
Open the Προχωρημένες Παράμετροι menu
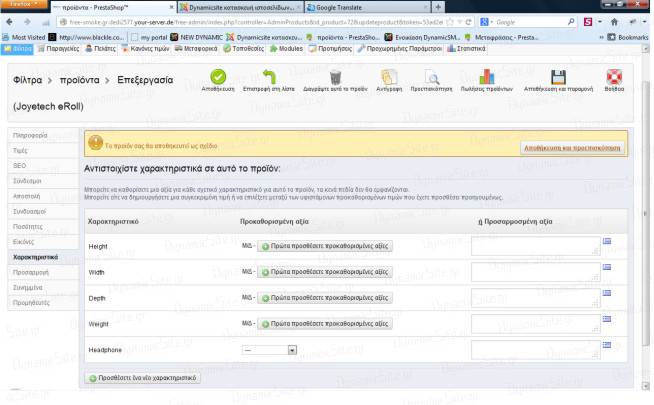[400, 49]
